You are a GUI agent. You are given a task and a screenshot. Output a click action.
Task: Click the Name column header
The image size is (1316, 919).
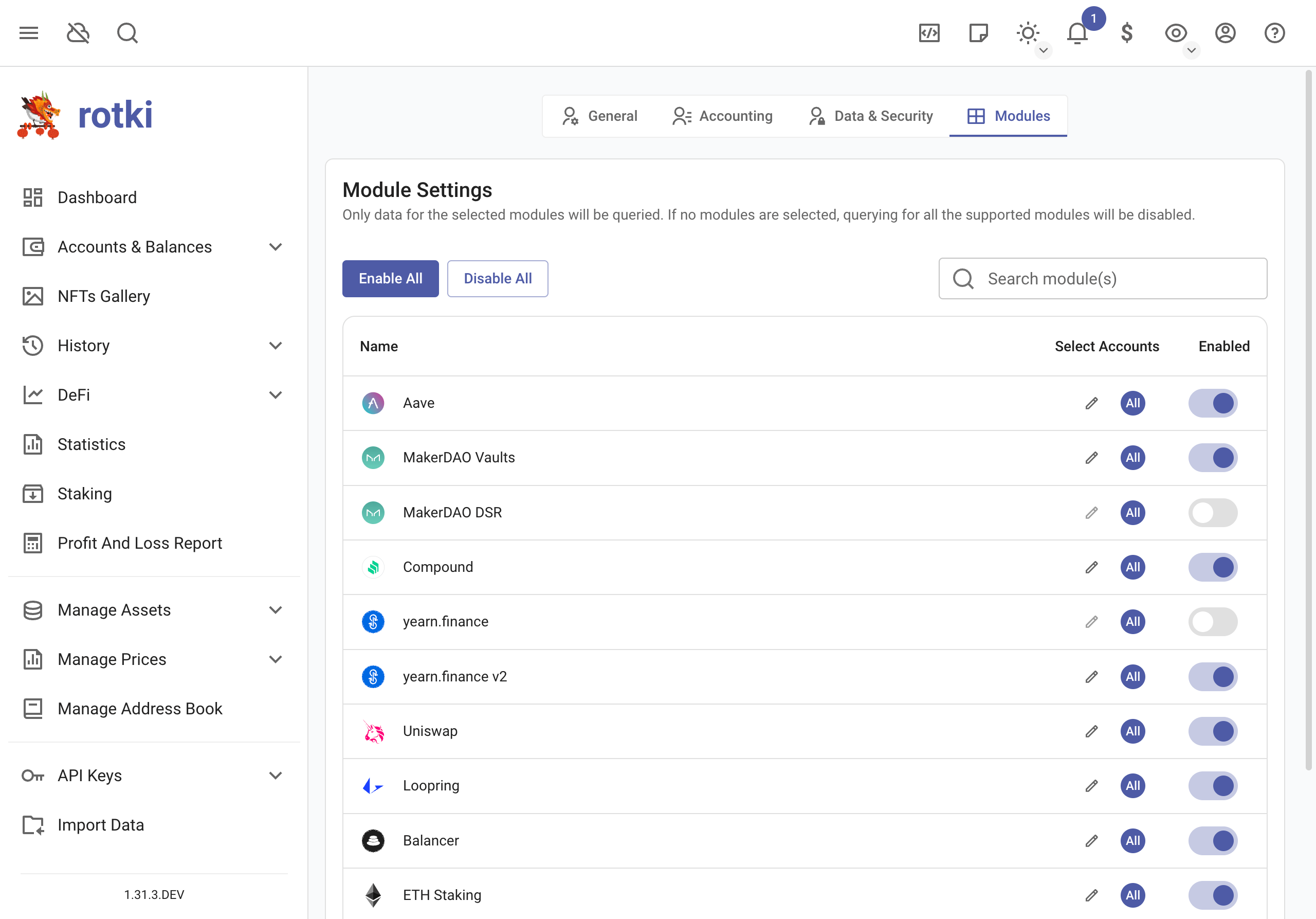pos(379,346)
